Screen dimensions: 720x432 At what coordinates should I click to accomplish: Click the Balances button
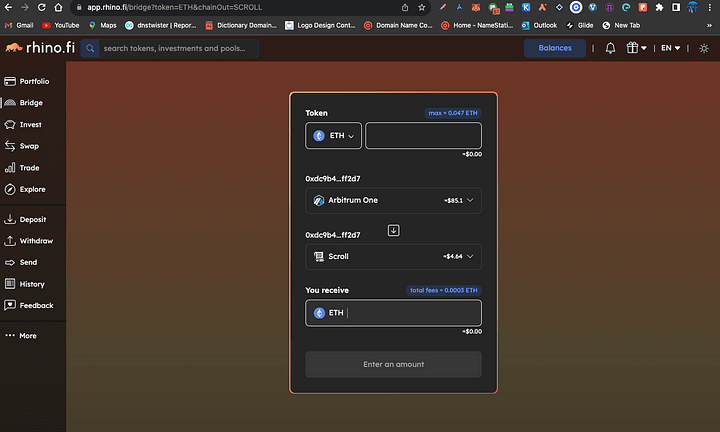[x=555, y=48]
